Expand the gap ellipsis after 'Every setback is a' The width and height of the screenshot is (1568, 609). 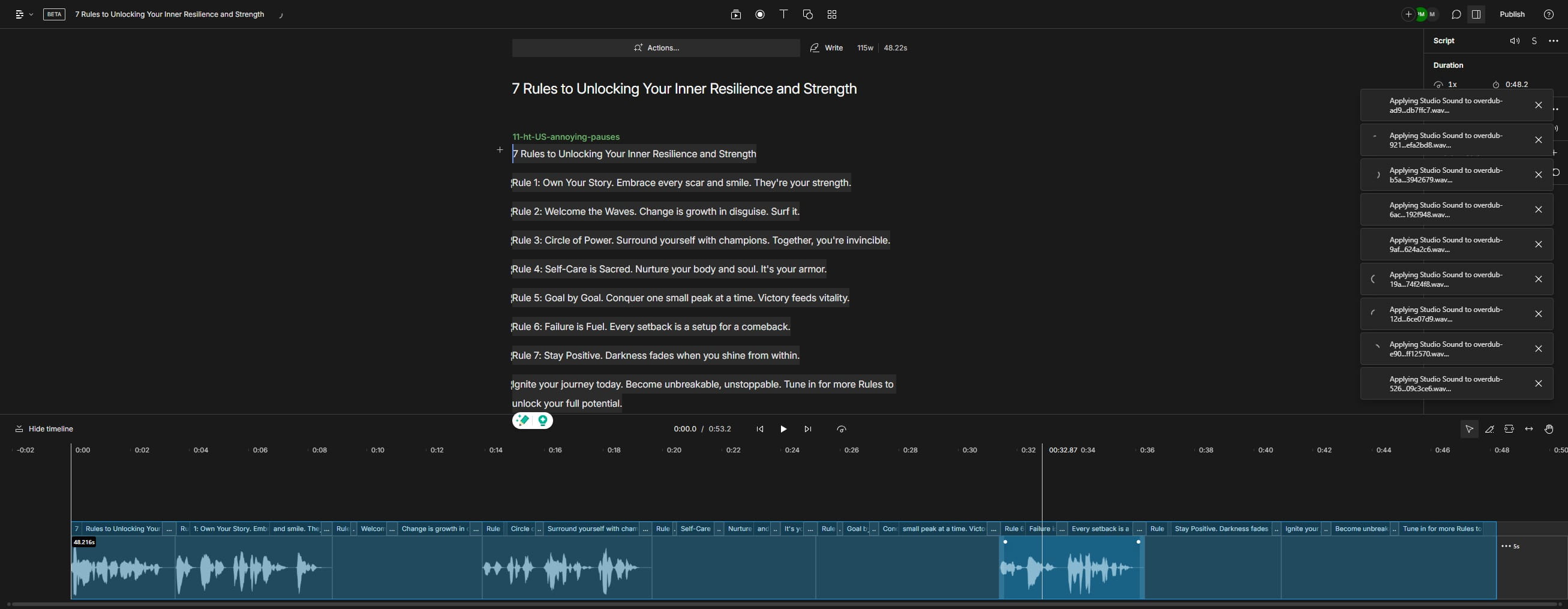click(x=1140, y=529)
